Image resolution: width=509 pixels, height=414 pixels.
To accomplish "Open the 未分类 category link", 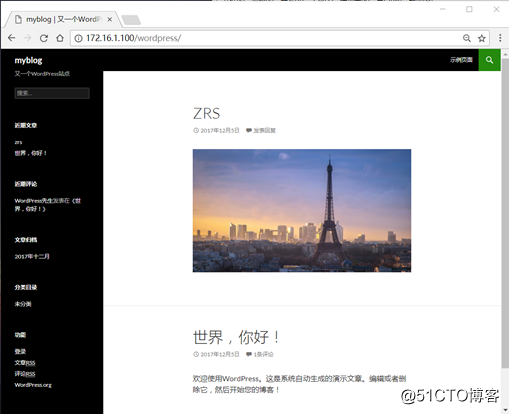I will pyautogui.click(x=23, y=304).
